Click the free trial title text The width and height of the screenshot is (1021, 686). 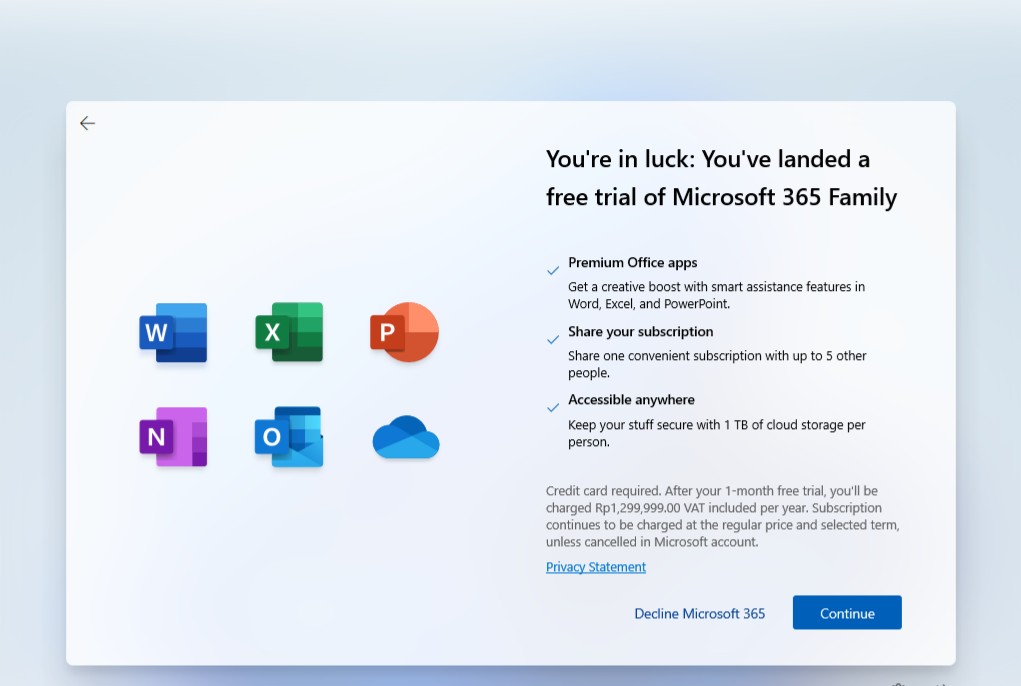pyautogui.click(x=721, y=178)
